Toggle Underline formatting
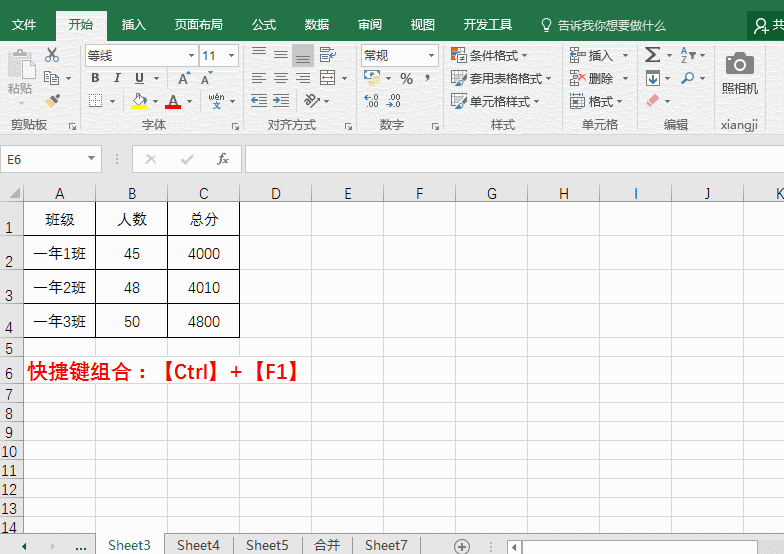 (140, 78)
